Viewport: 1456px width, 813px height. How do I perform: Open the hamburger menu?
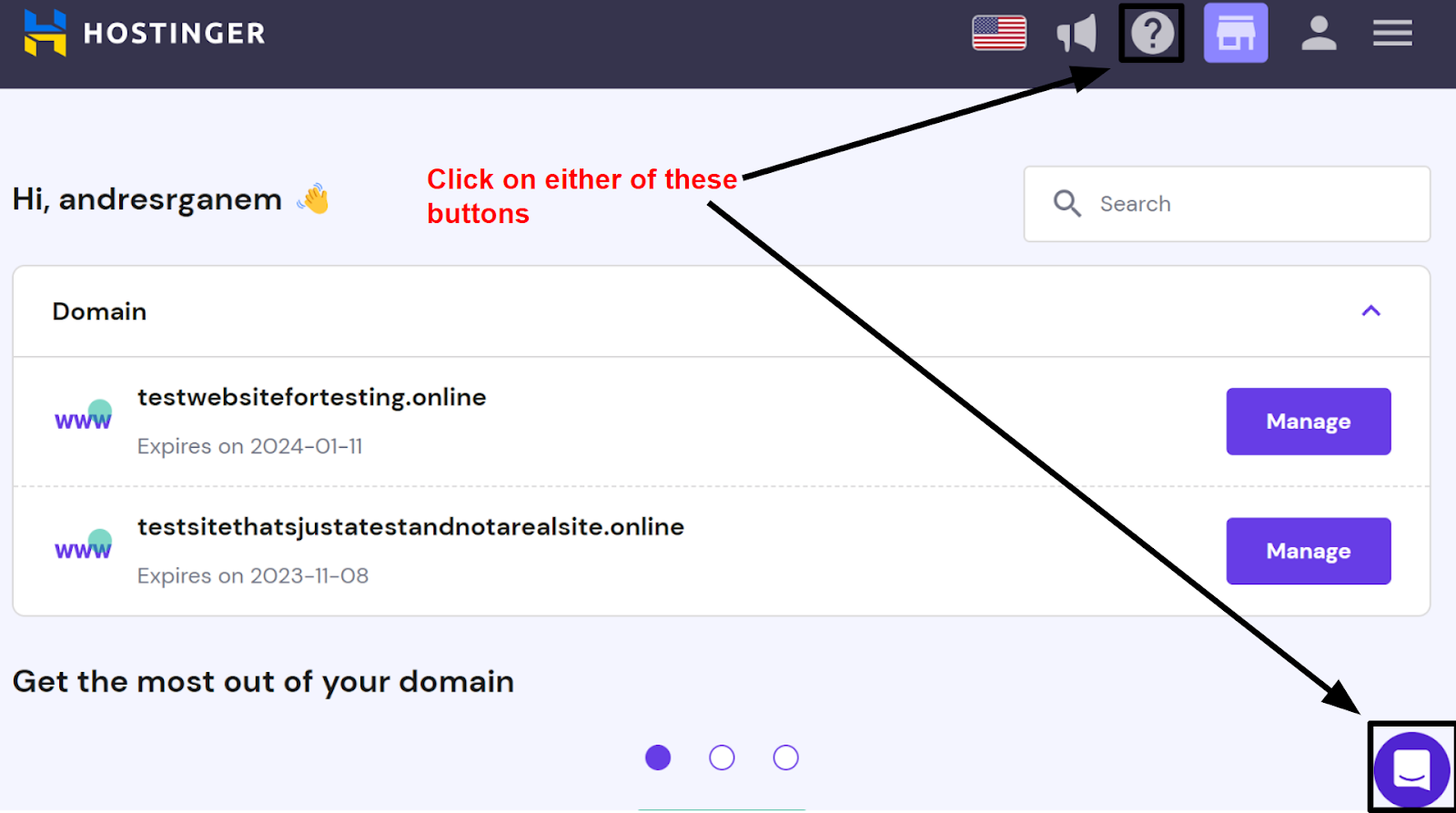click(x=1392, y=33)
